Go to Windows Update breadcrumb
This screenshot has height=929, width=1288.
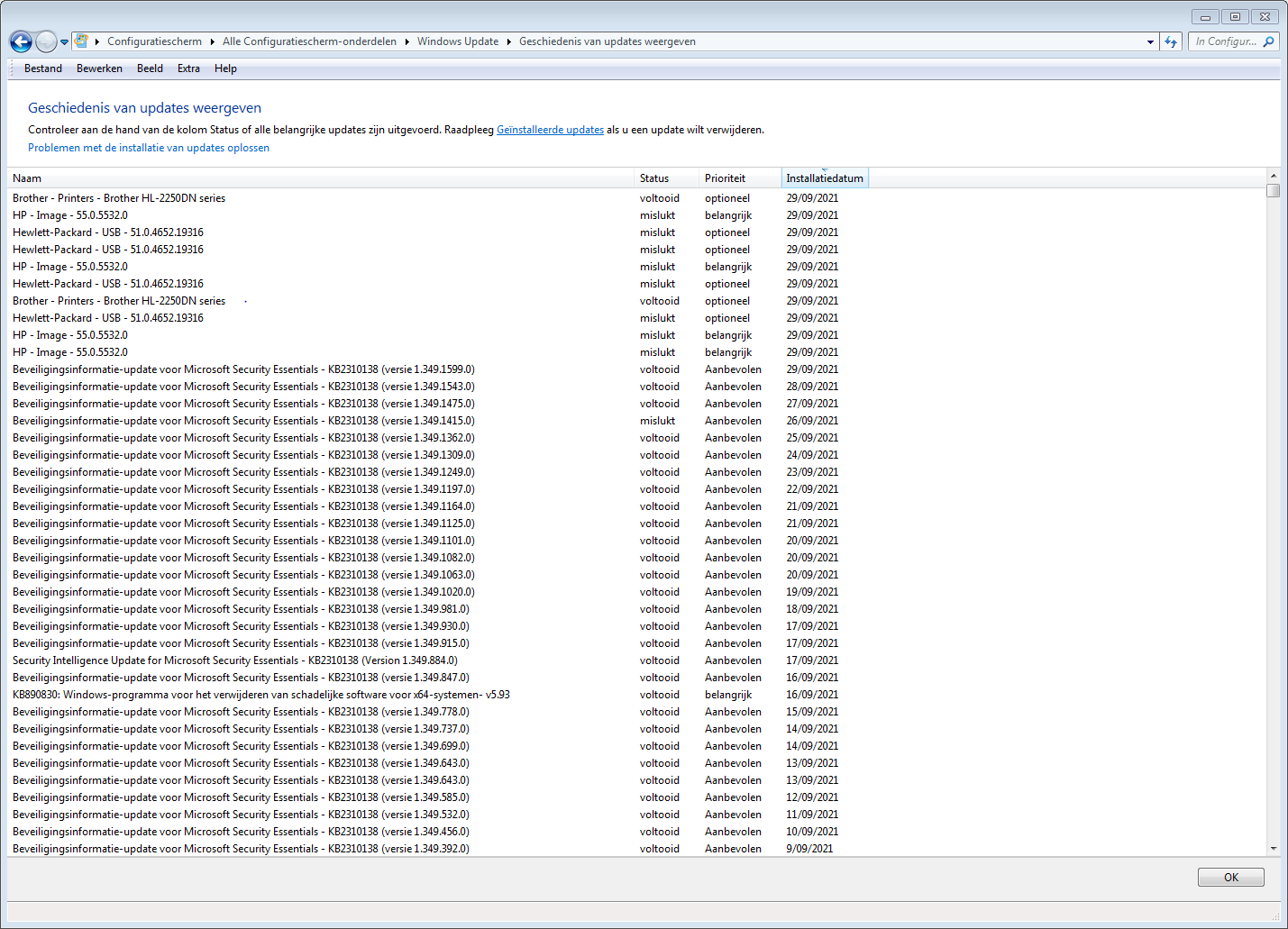[458, 41]
